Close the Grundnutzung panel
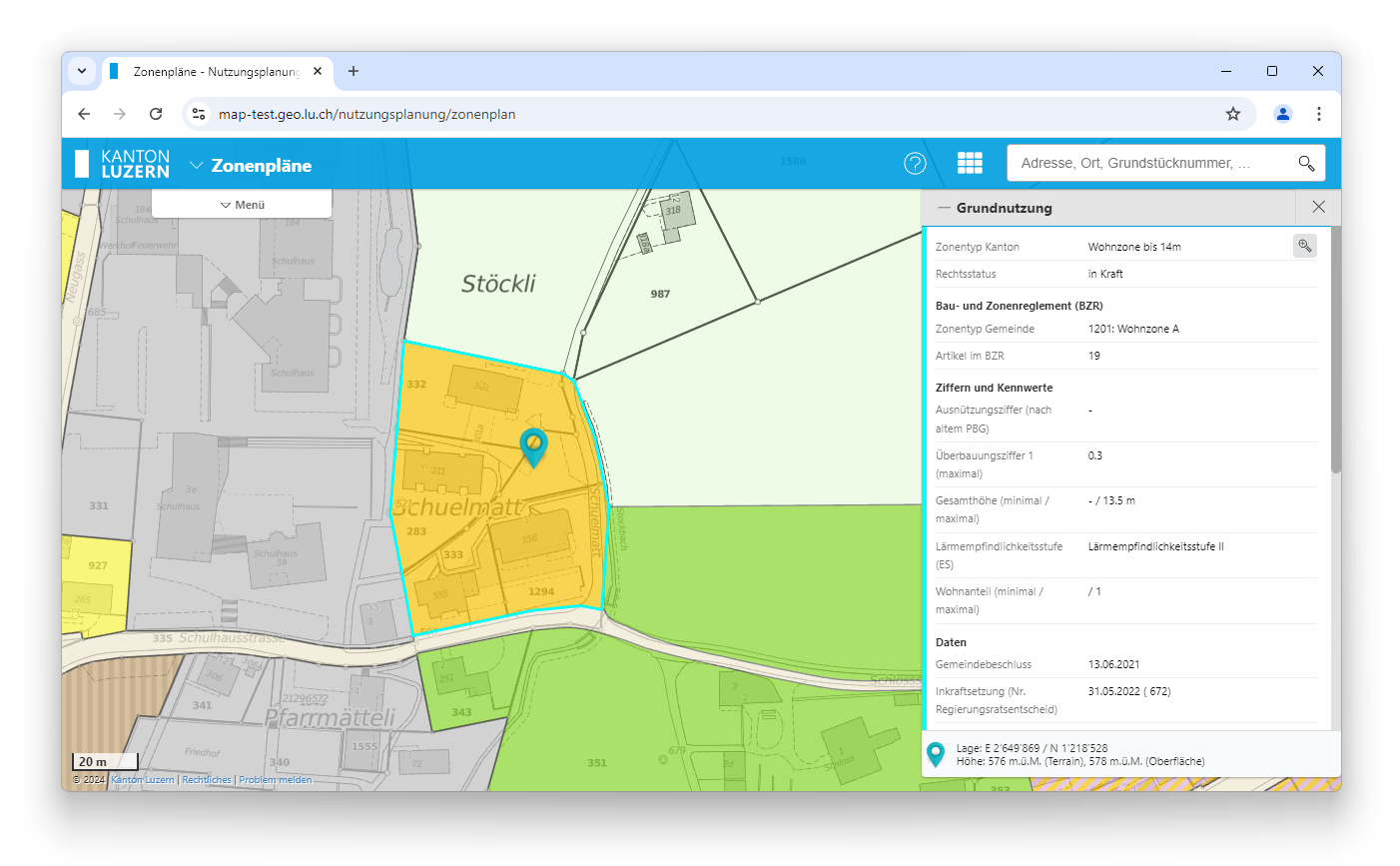Viewport: 1400px width, 866px height. (x=1318, y=207)
